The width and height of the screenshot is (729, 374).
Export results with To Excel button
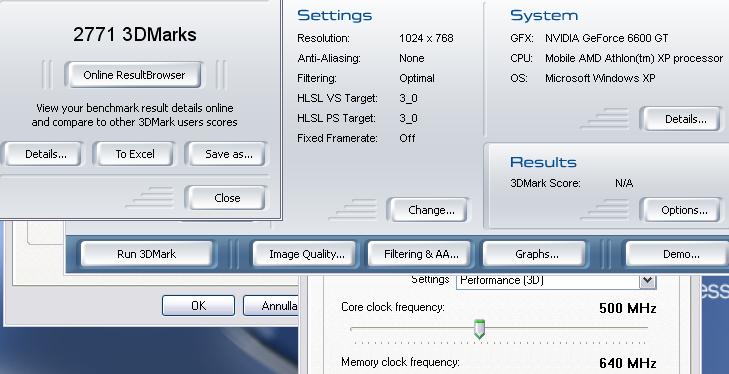[134, 154]
